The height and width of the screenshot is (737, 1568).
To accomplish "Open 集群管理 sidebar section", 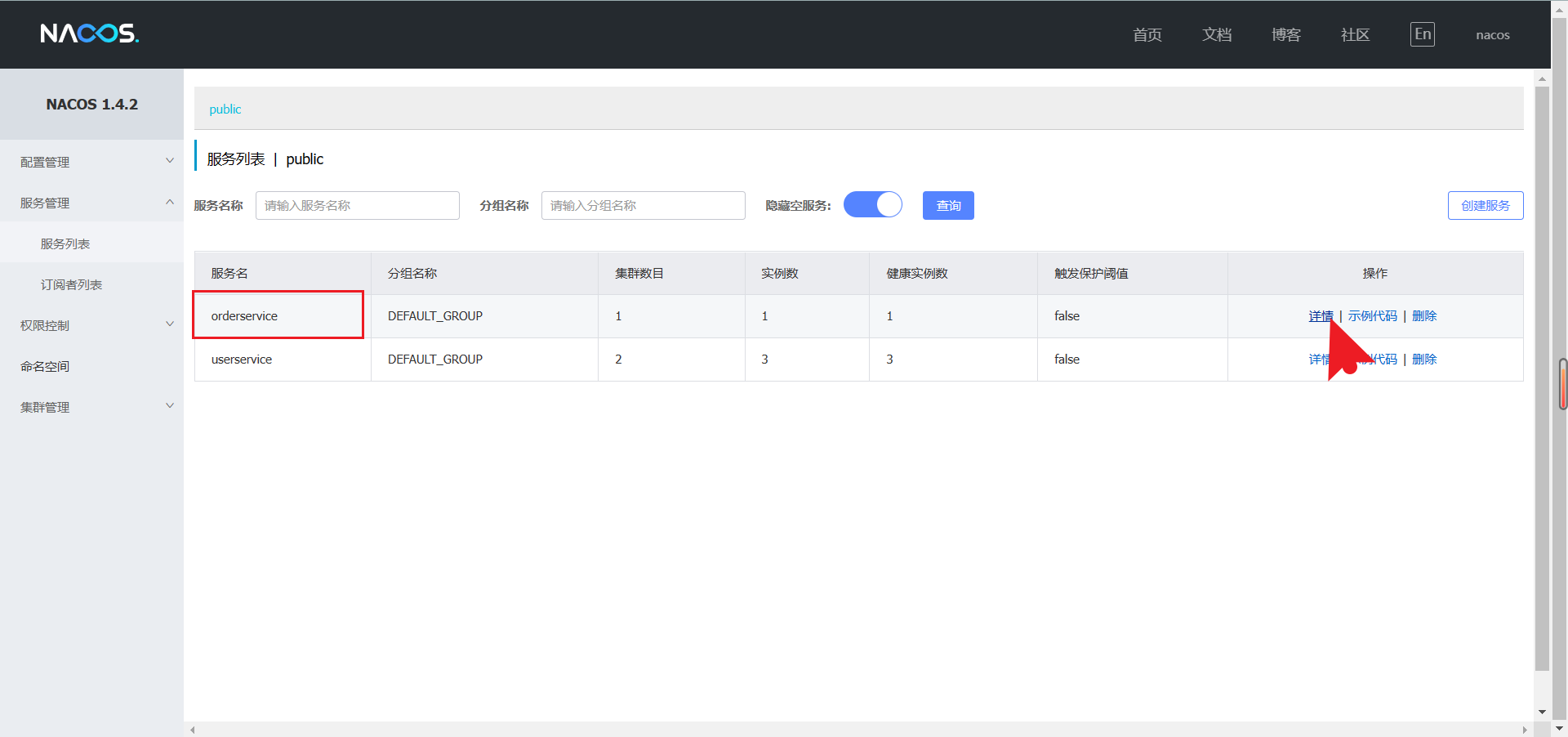I will pos(45,407).
